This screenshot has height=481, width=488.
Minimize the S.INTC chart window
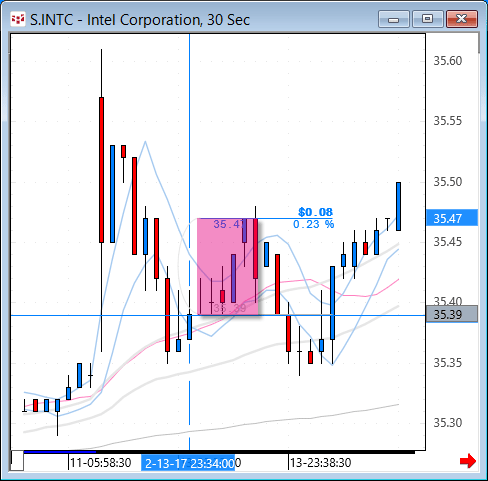[394, 19]
